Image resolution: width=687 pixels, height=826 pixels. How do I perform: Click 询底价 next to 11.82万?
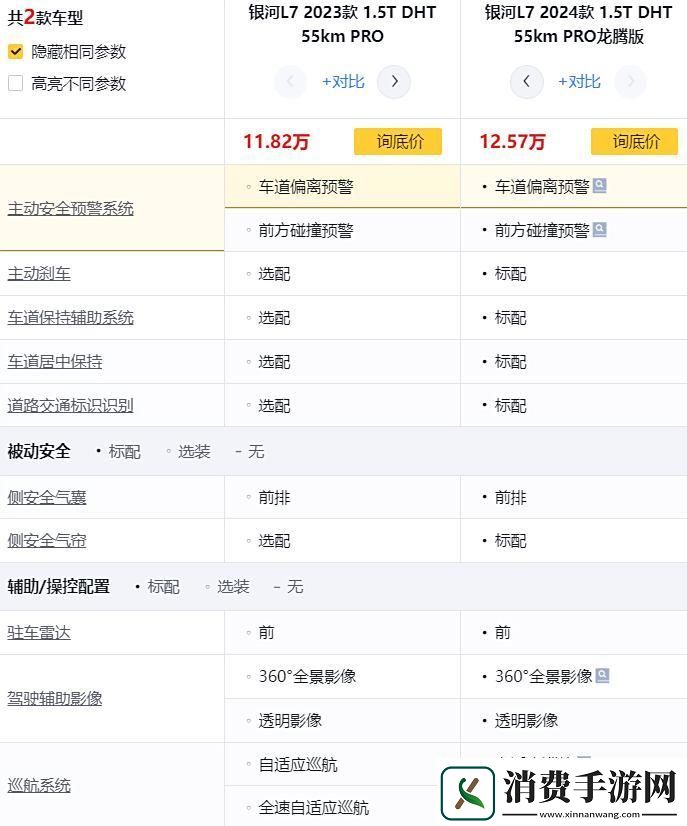coord(398,141)
